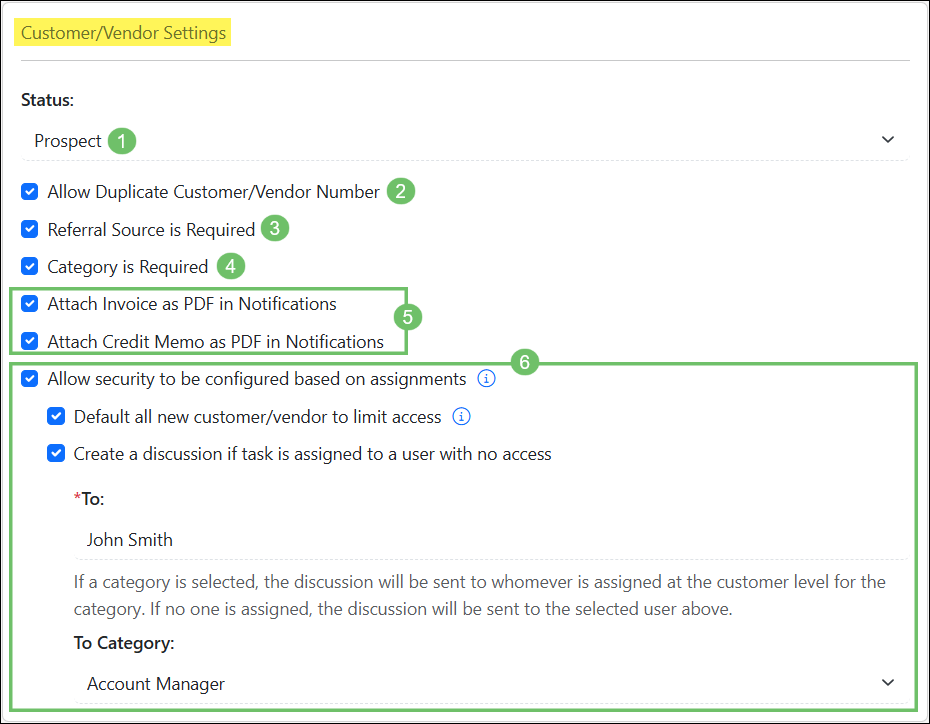Uncheck Default all new customer/vendor limit access

(x=56, y=415)
